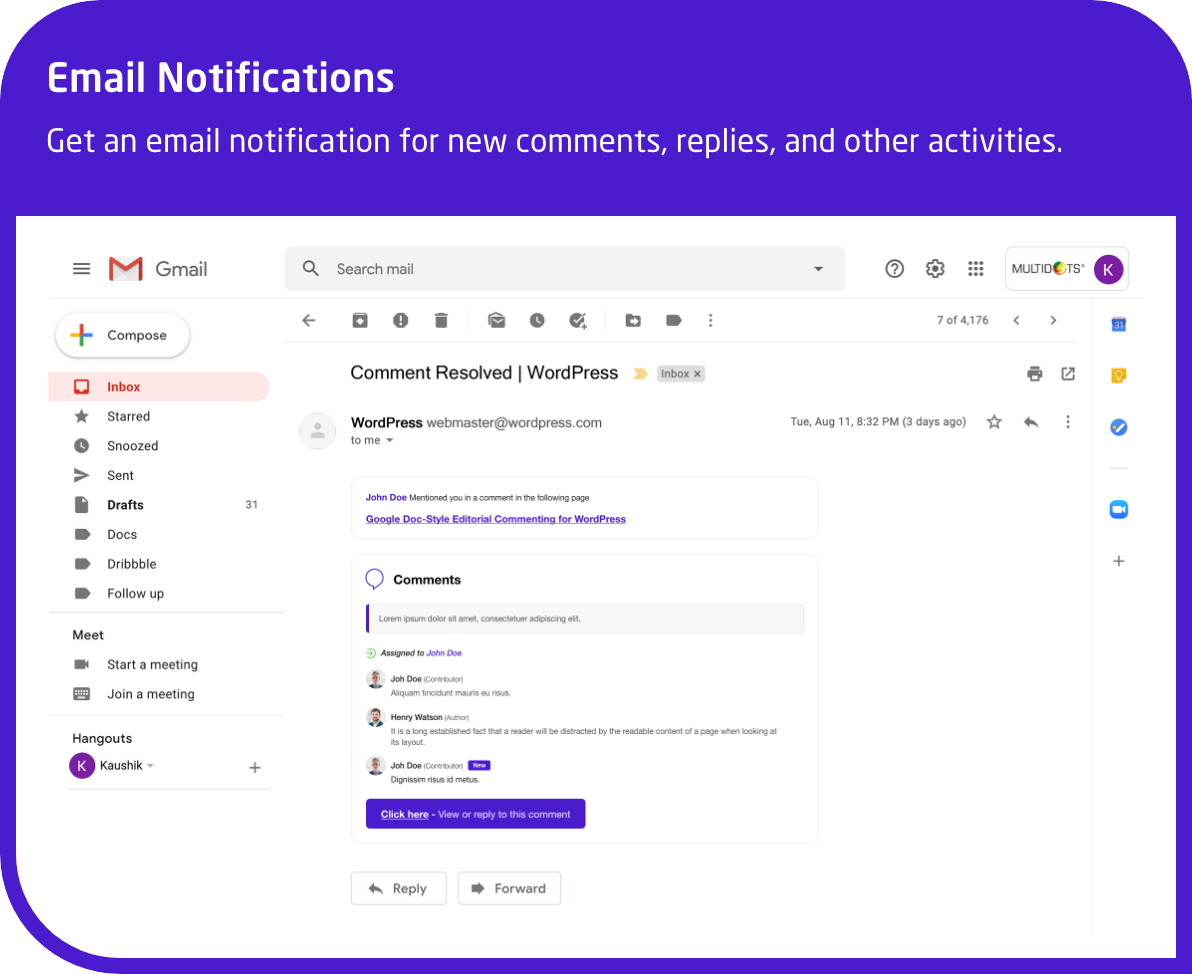
Task: Open the Follow up label
Action: click(159, 593)
